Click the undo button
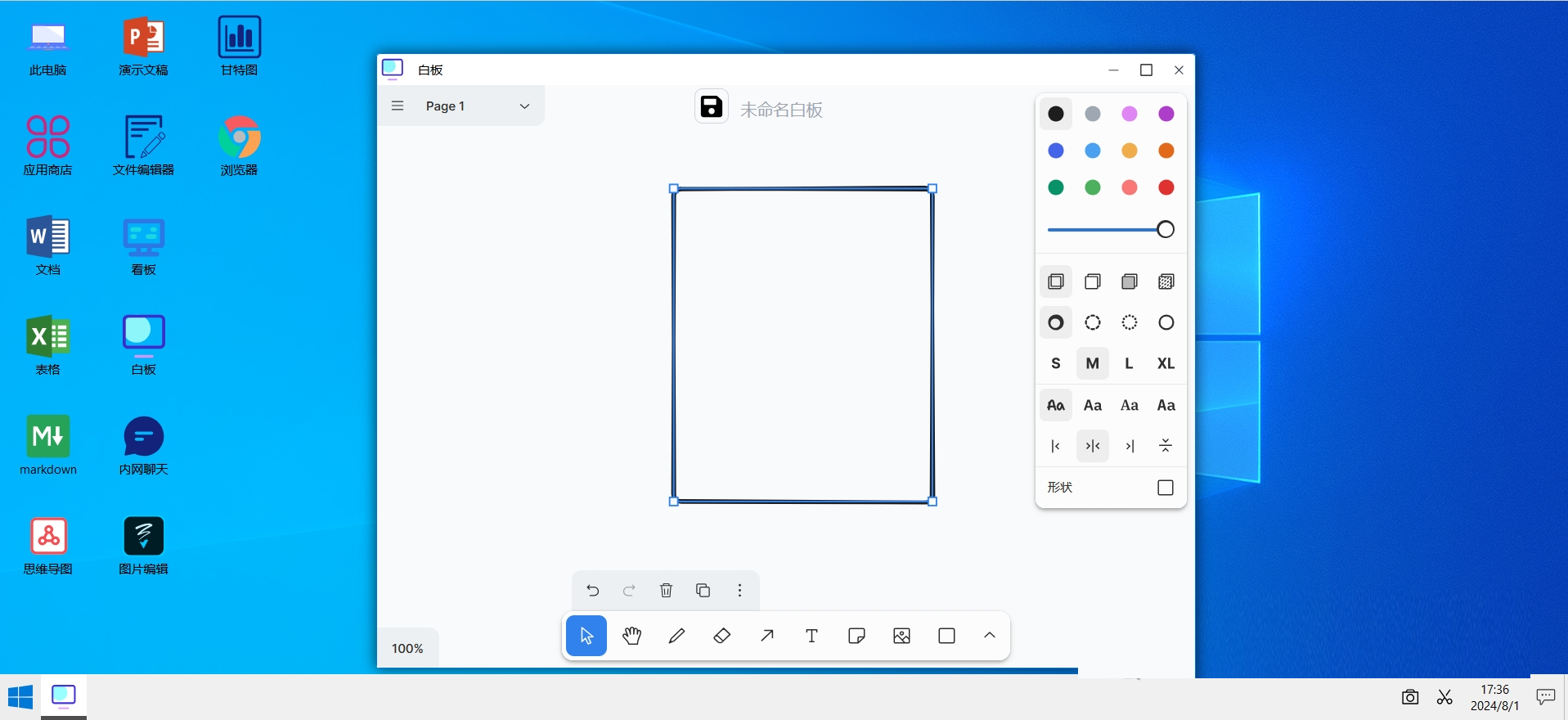This screenshot has width=1568, height=720. [x=592, y=590]
